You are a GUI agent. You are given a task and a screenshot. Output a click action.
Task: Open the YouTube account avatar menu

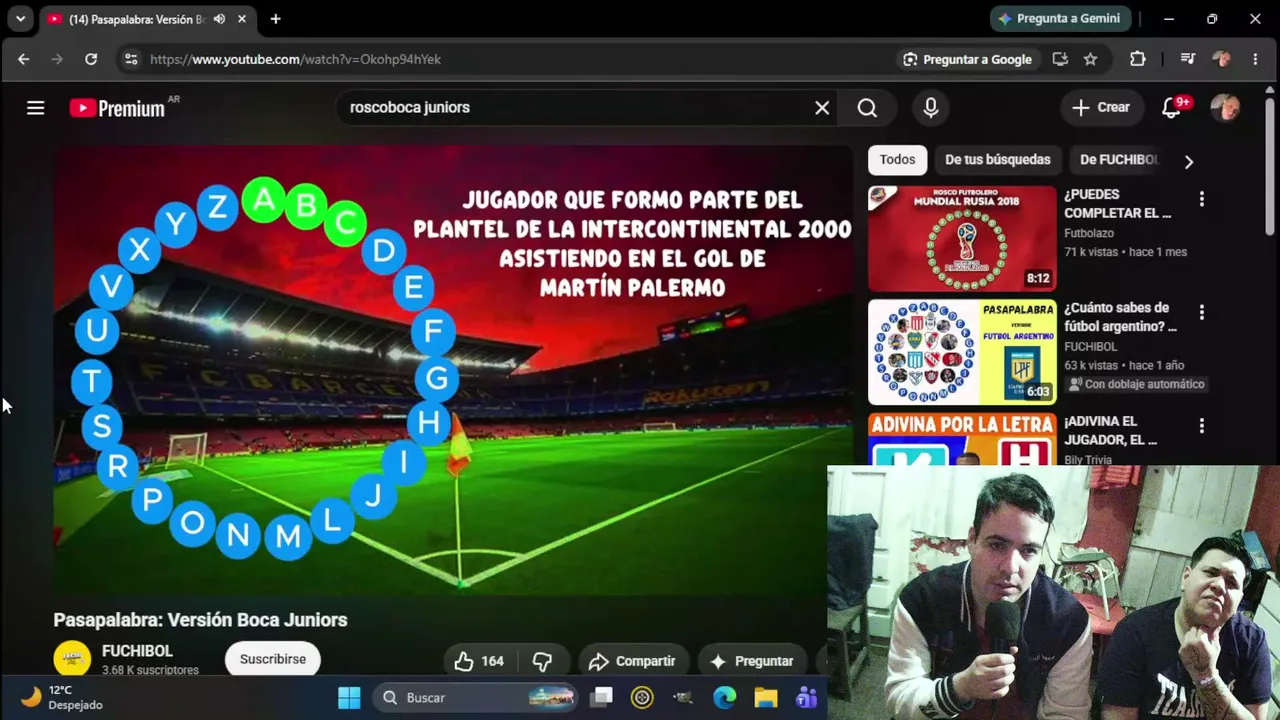(x=1225, y=108)
